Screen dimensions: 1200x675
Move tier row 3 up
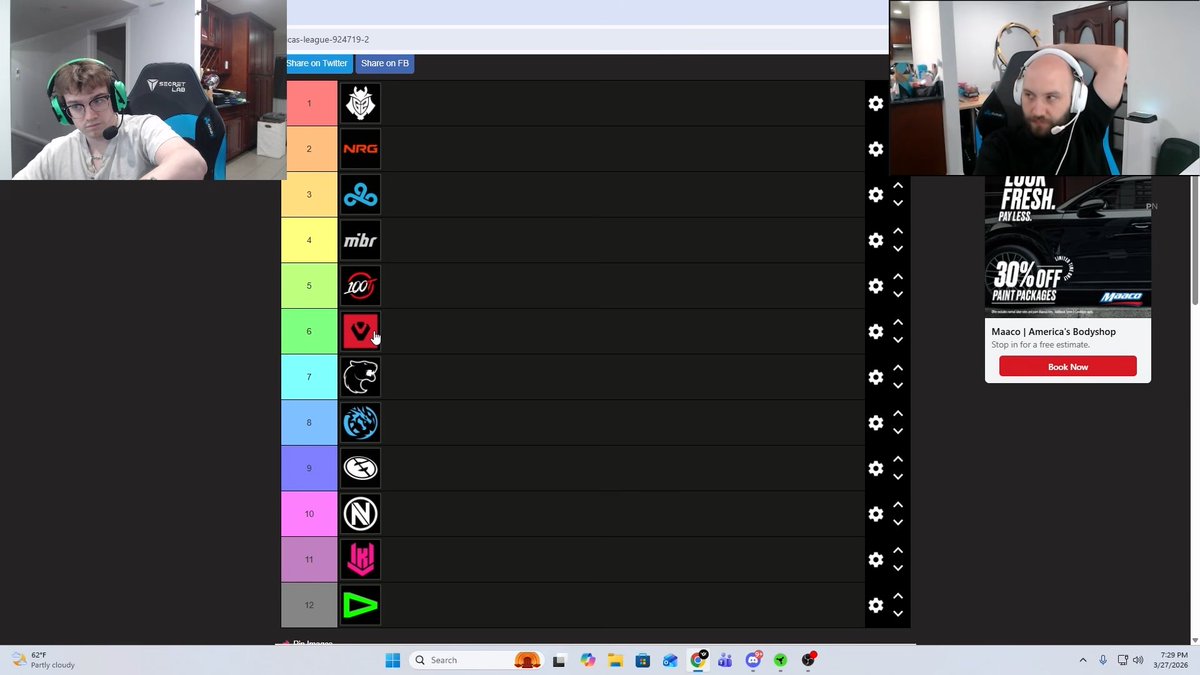(898, 186)
